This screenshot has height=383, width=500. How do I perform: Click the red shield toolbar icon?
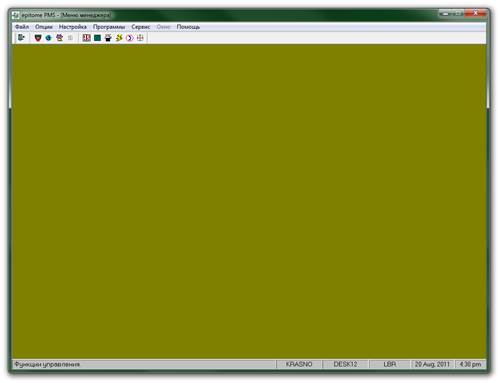(x=38, y=38)
